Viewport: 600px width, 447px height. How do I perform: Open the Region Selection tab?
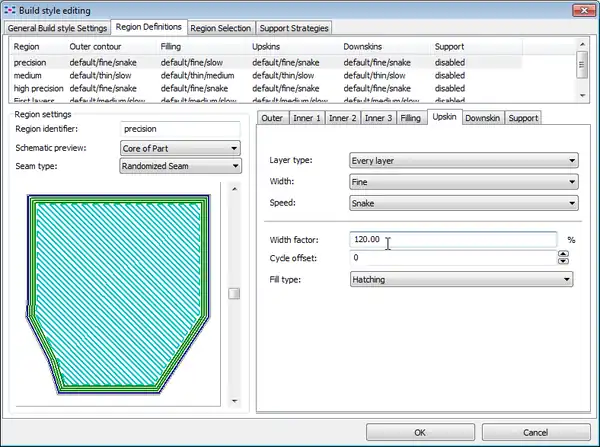220,28
